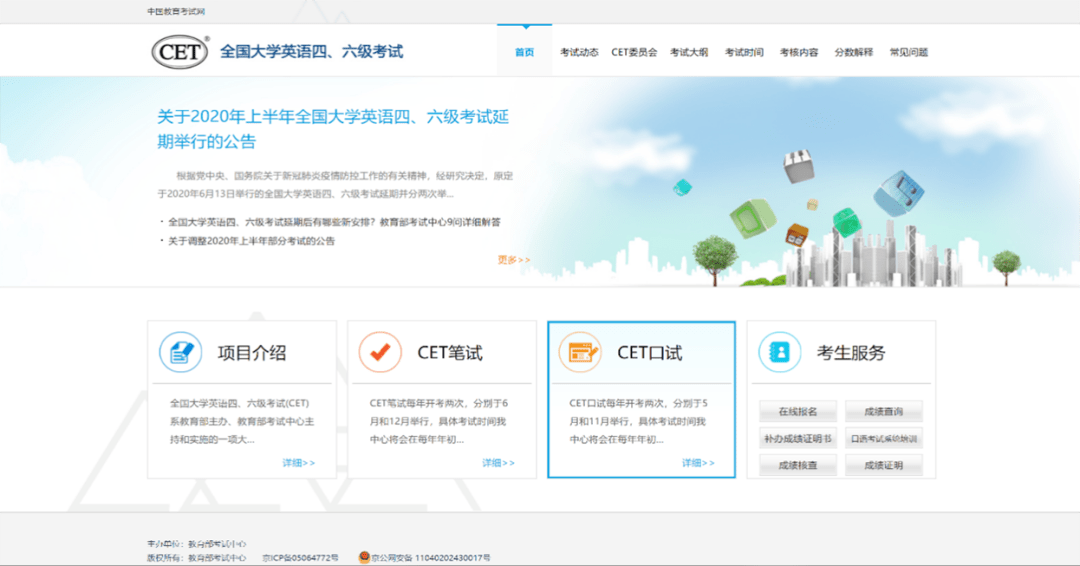Open 详细>> link under CET笔试
This screenshot has height=566, width=1080.
[498, 463]
